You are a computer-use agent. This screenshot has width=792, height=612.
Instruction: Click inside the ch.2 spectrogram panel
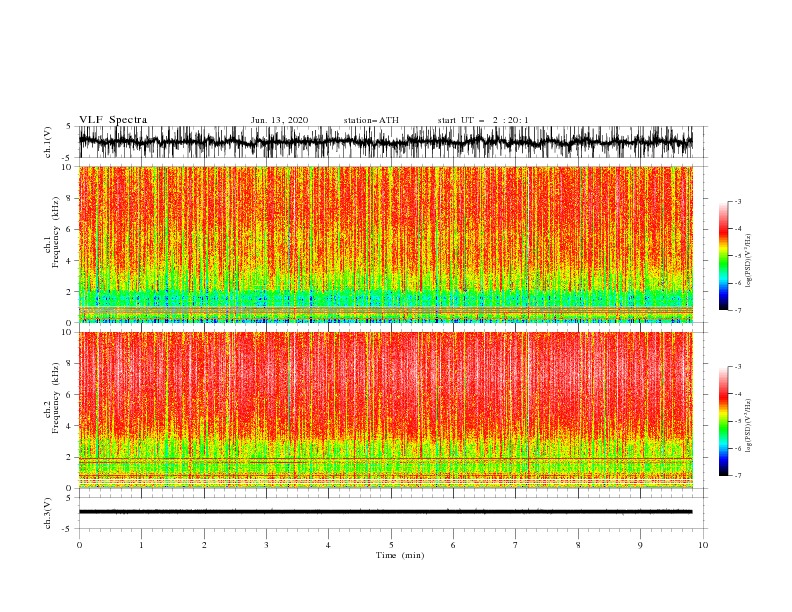click(385, 410)
